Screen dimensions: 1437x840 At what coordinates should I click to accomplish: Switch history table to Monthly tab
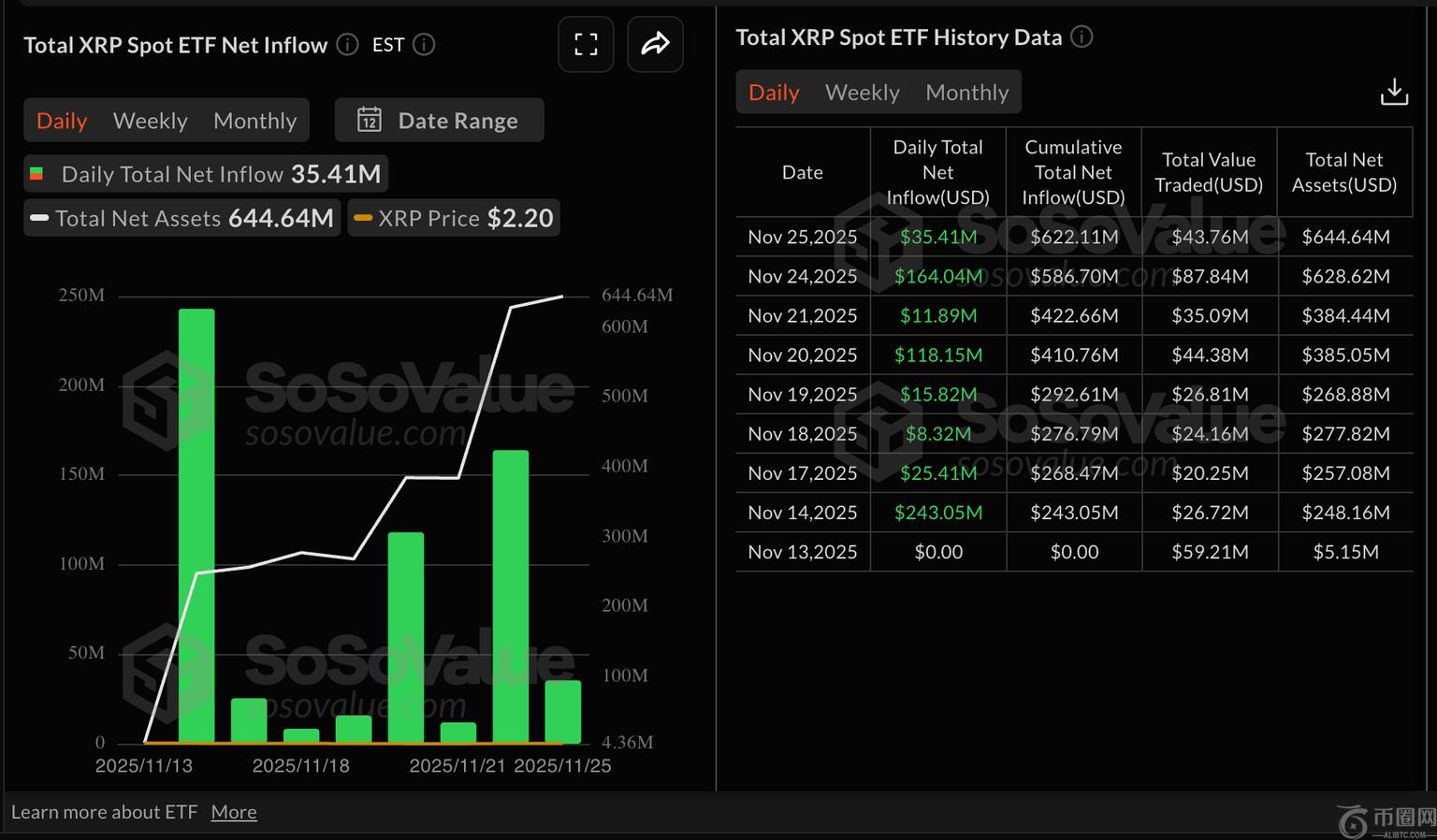pyautogui.click(x=966, y=93)
